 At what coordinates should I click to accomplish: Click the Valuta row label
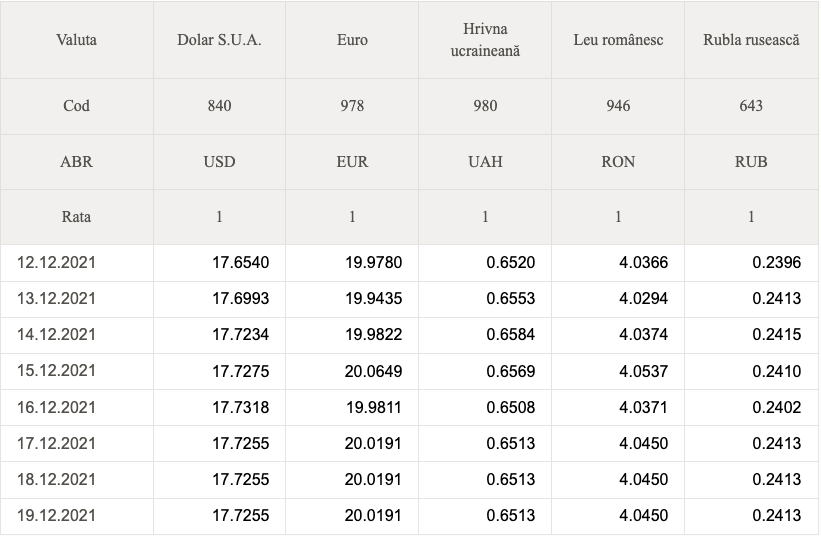coord(76,40)
